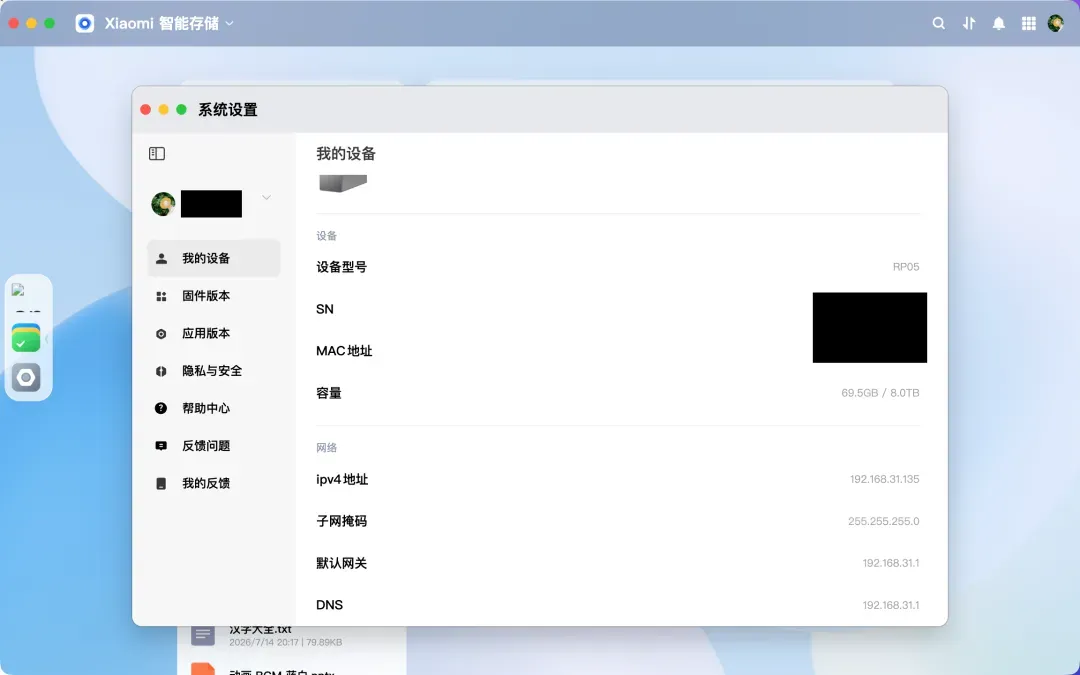This screenshot has height=675, width=1080.
Task: Click the device thumbnail under 我的设备
Action: pyautogui.click(x=343, y=183)
